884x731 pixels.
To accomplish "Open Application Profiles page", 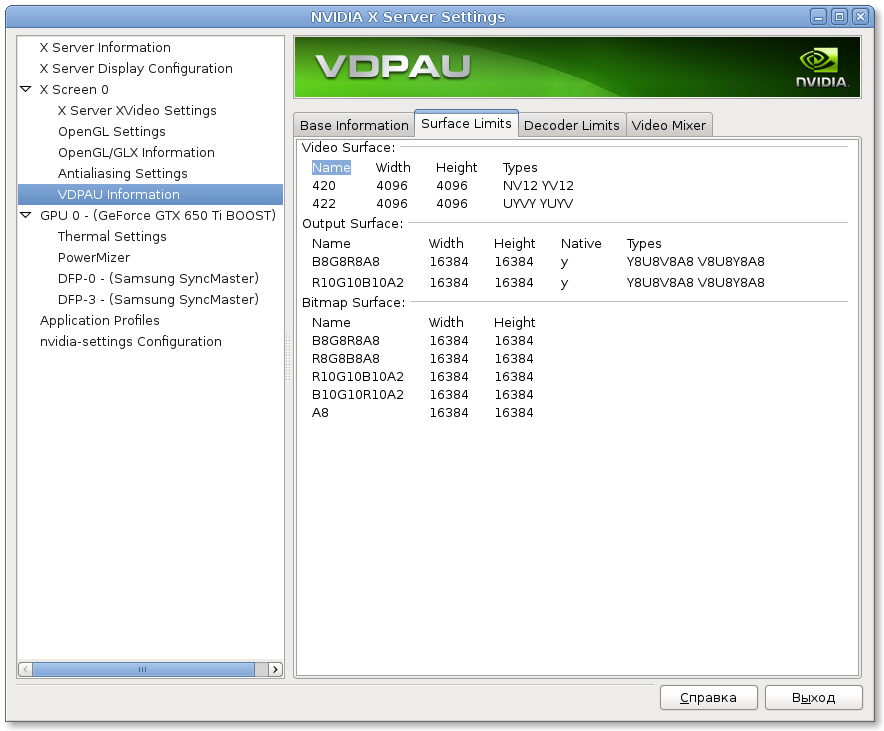I will 99,320.
